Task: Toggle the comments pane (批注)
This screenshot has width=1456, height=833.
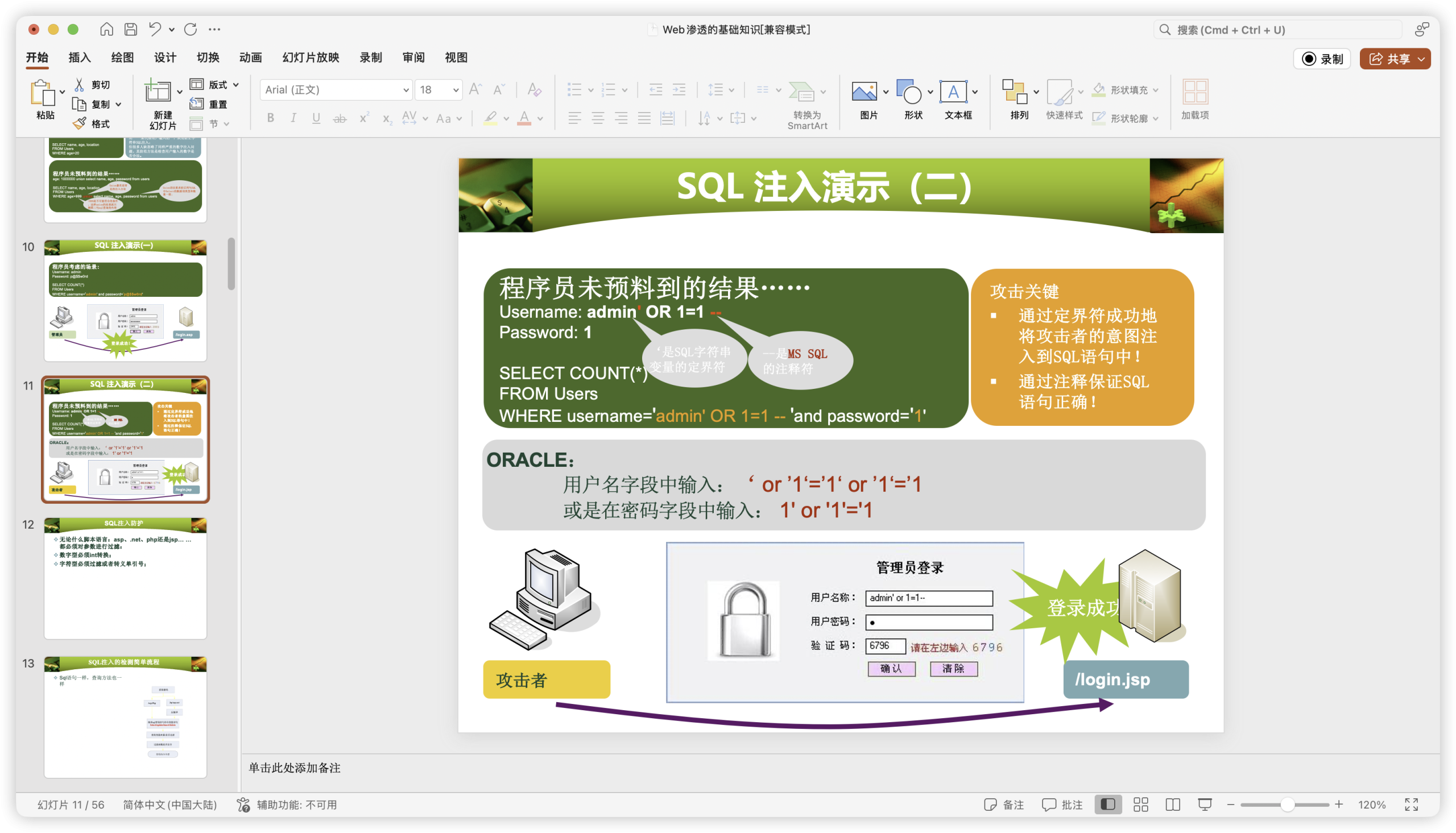Action: (1062, 805)
